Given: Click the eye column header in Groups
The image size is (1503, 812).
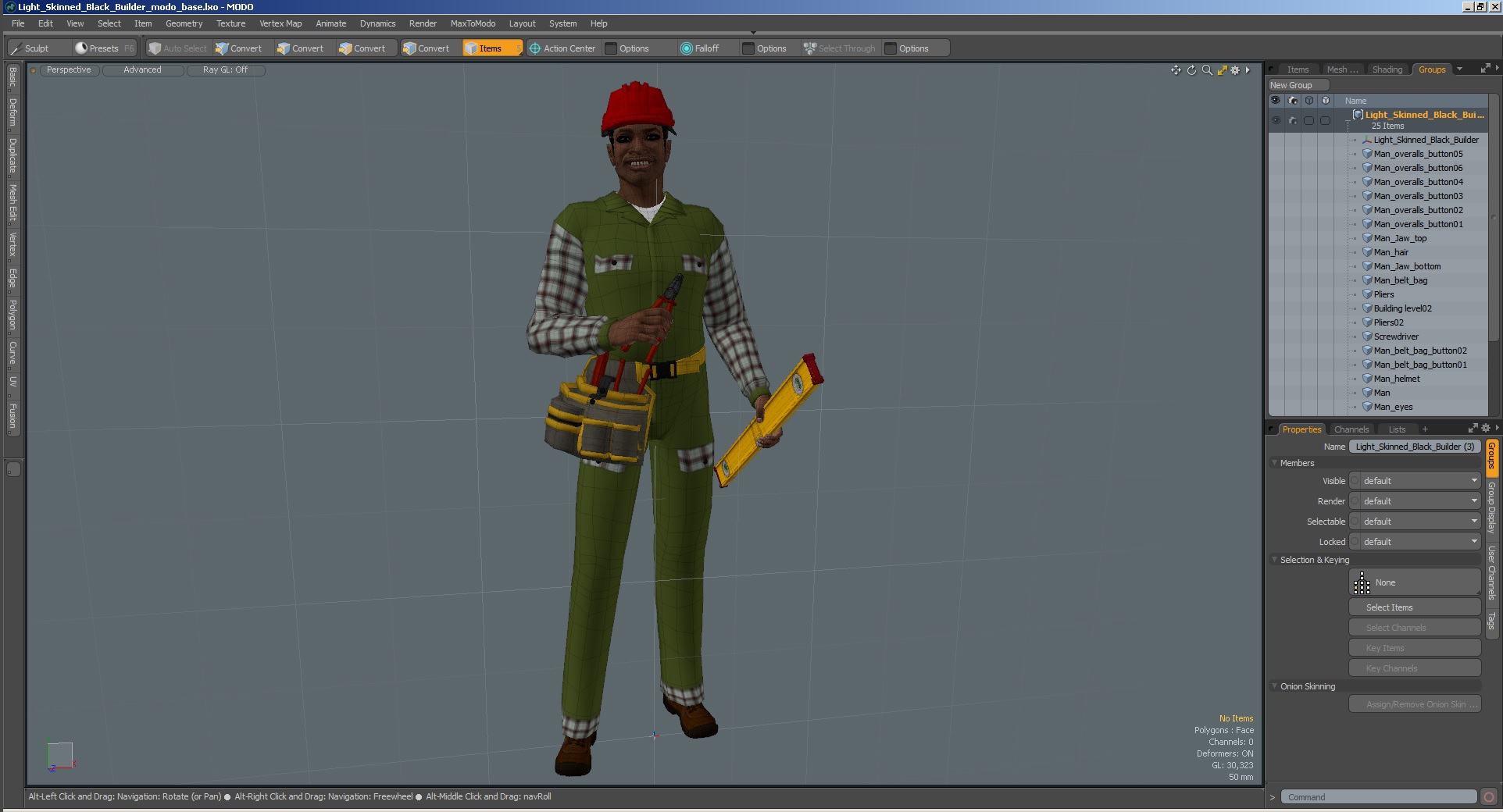Looking at the screenshot, I should point(1276,101).
